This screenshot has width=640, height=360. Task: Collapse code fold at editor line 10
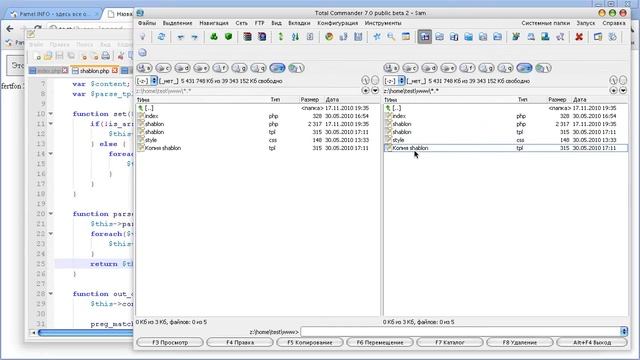pos(51,114)
